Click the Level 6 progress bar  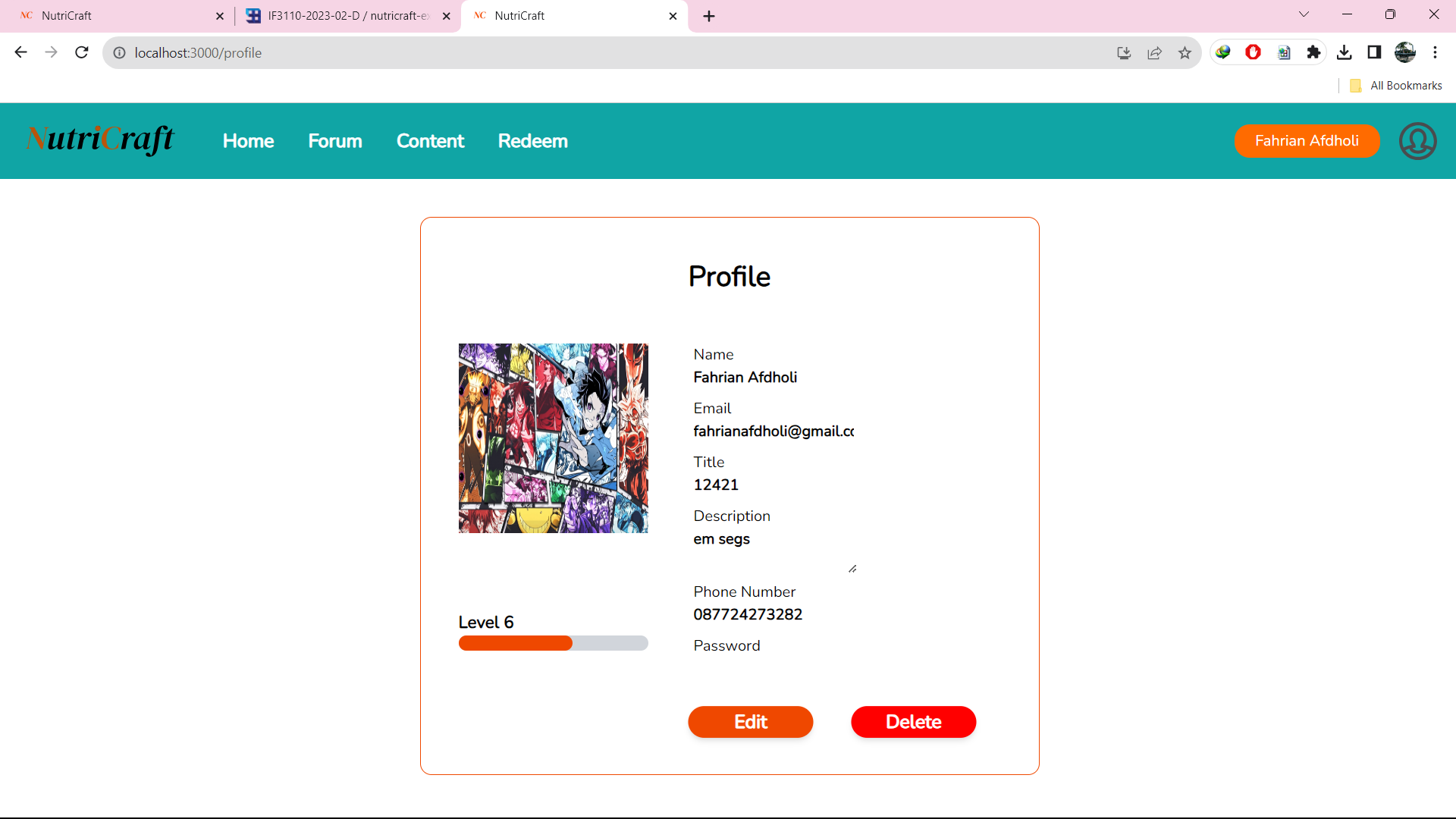(x=553, y=643)
